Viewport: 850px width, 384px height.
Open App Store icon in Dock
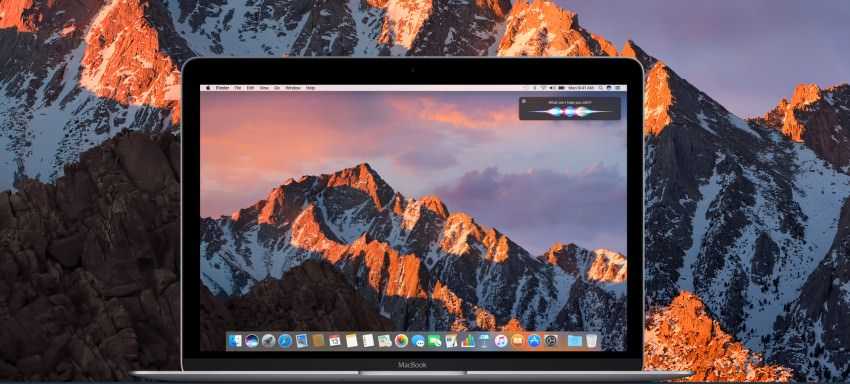[x=535, y=340]
